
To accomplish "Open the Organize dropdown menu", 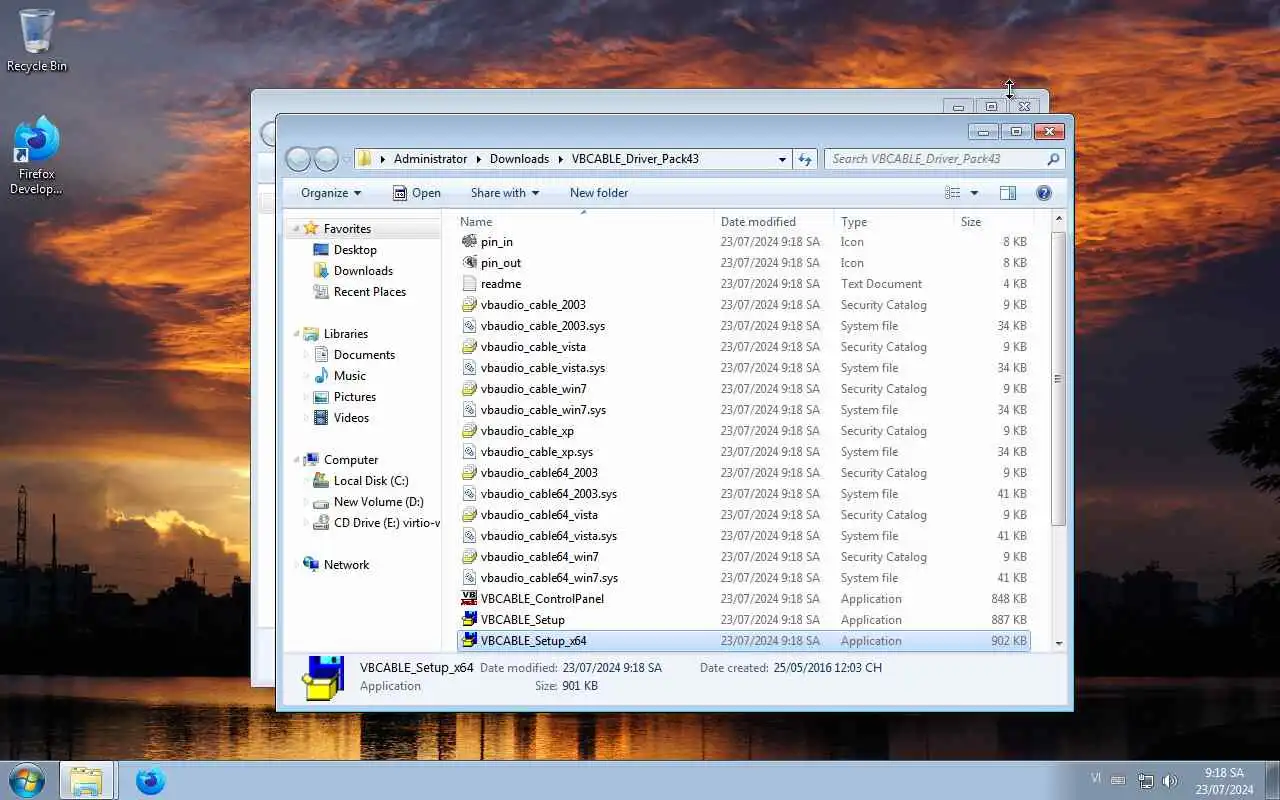I will (x=331, y=193).
